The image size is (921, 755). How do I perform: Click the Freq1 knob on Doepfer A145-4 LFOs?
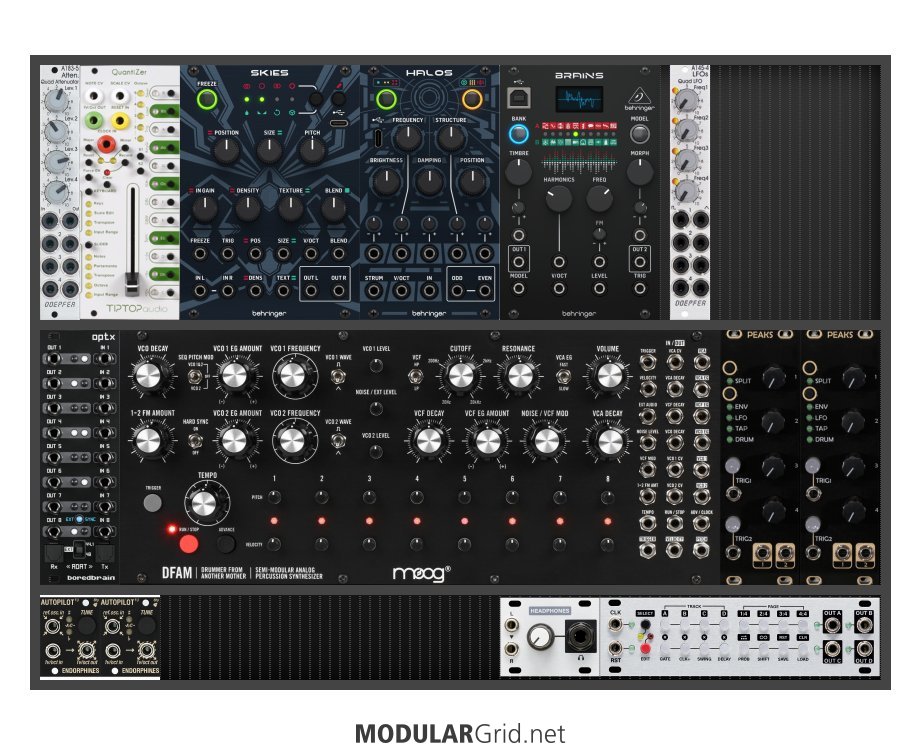tap(685, 100)
